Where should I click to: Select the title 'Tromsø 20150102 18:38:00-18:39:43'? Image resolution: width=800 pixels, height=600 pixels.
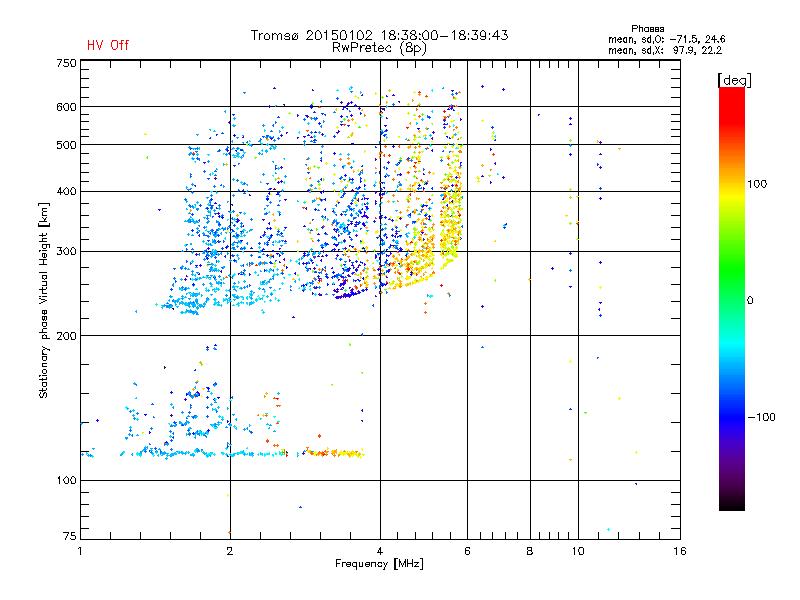[x=379, y=35]
